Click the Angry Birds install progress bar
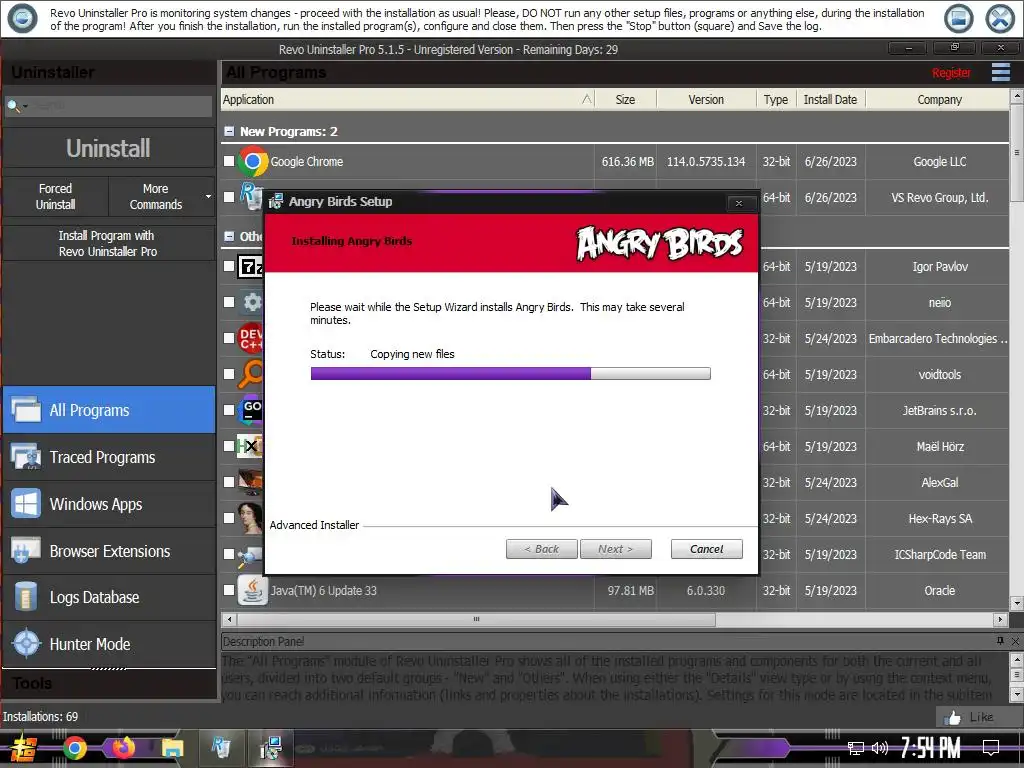1024x768 pixels. [511, 374]
